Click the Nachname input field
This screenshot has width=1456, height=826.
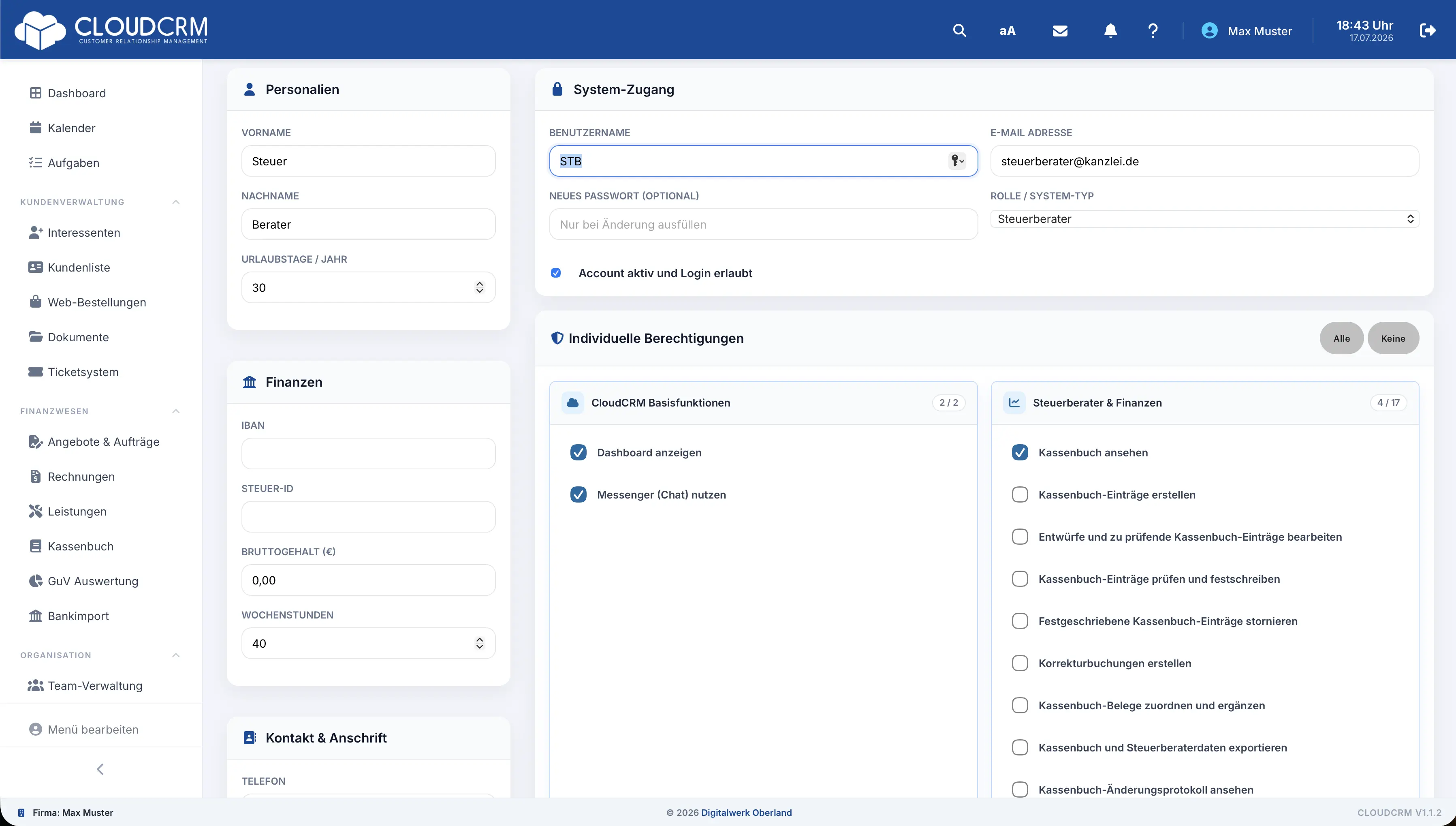[x=368, y=224]
